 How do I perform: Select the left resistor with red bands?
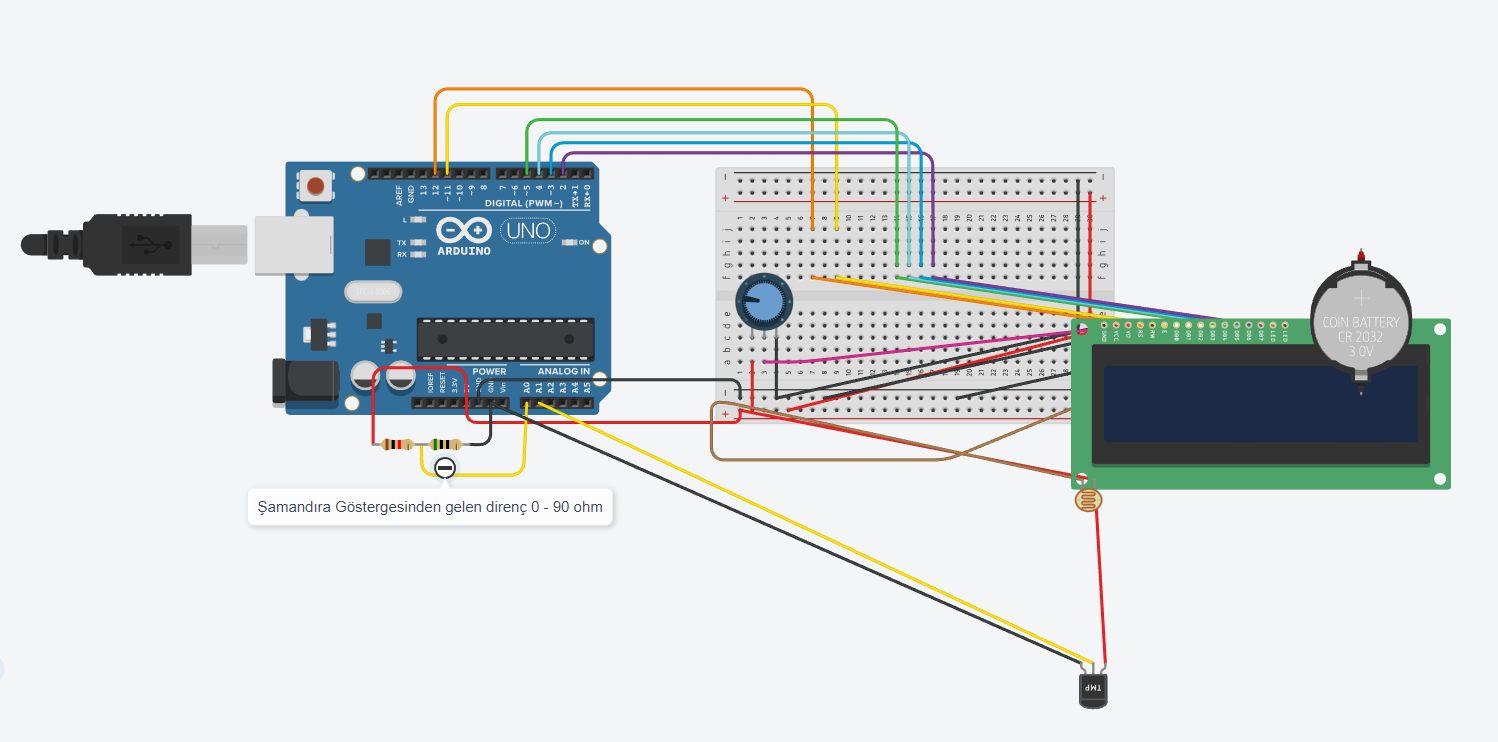[x=398, y=445]
